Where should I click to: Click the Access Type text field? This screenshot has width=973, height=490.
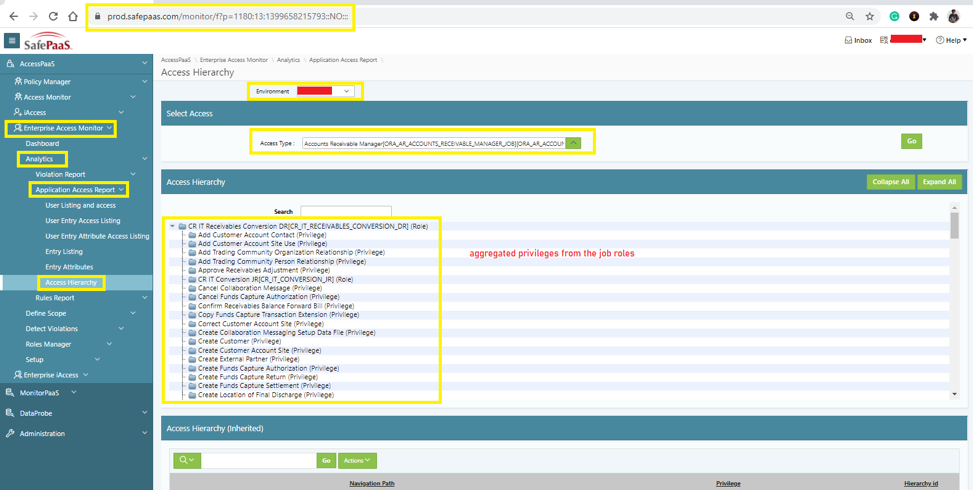click(x=434, y=143)
